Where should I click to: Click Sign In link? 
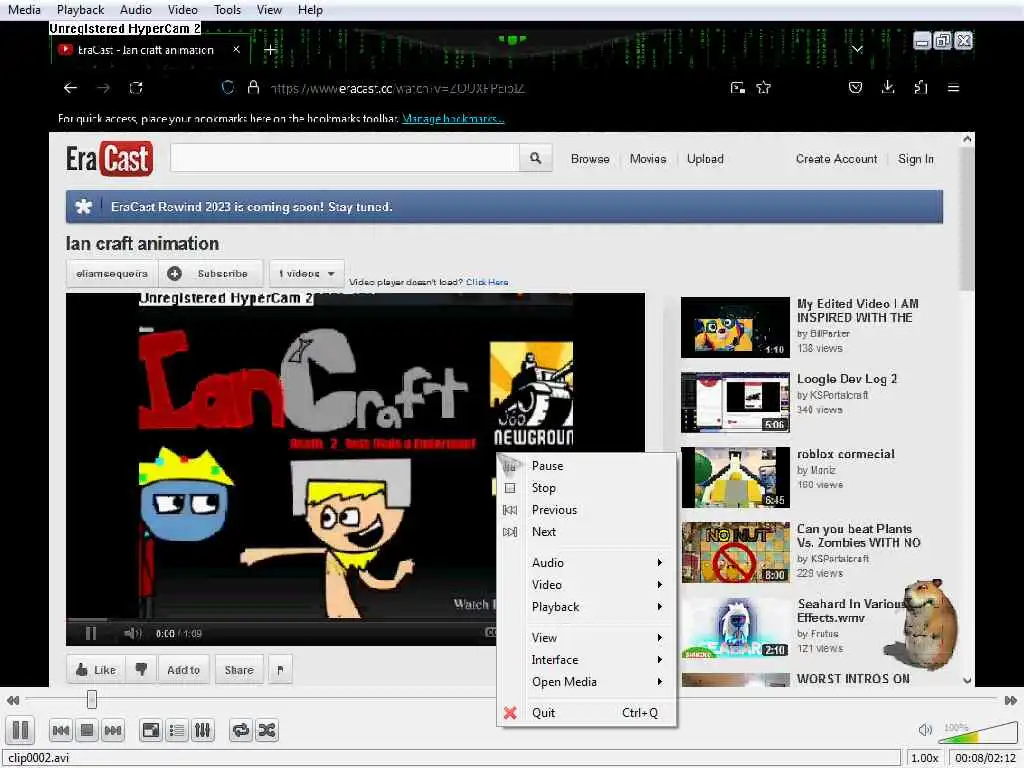[x=916, y=159]
